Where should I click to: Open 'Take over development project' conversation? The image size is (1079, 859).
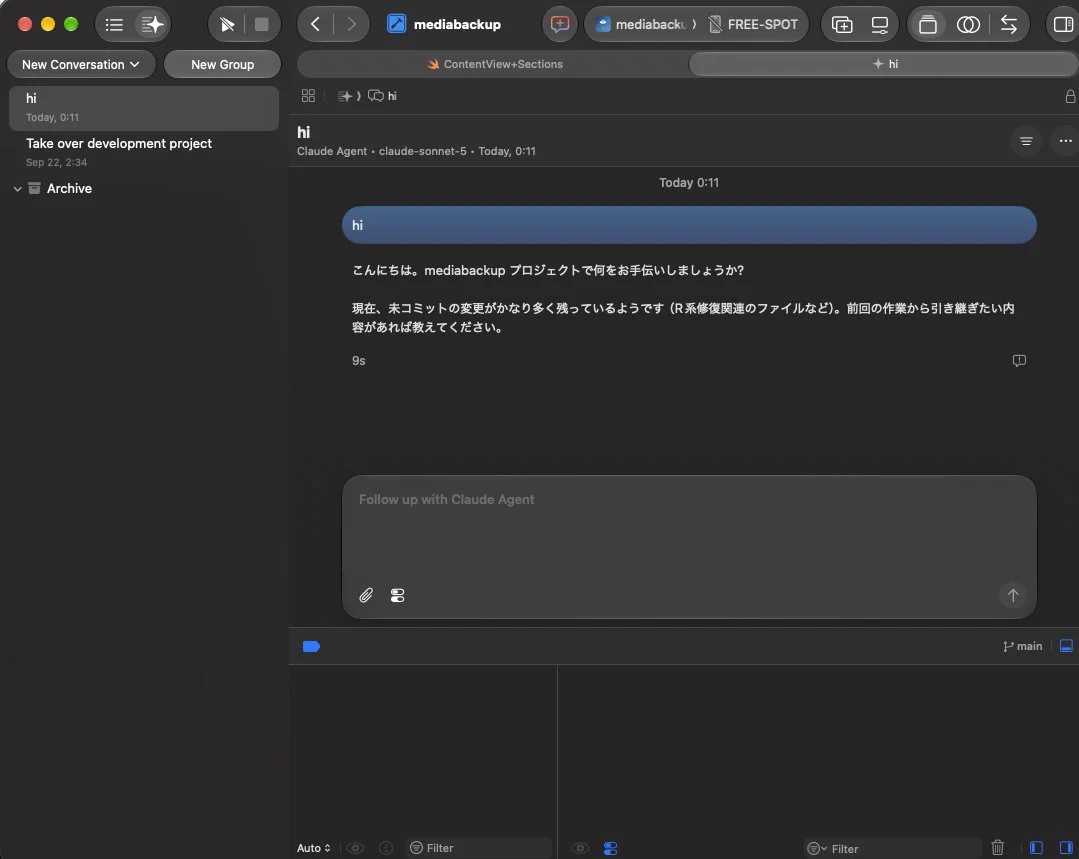point(144,152)
